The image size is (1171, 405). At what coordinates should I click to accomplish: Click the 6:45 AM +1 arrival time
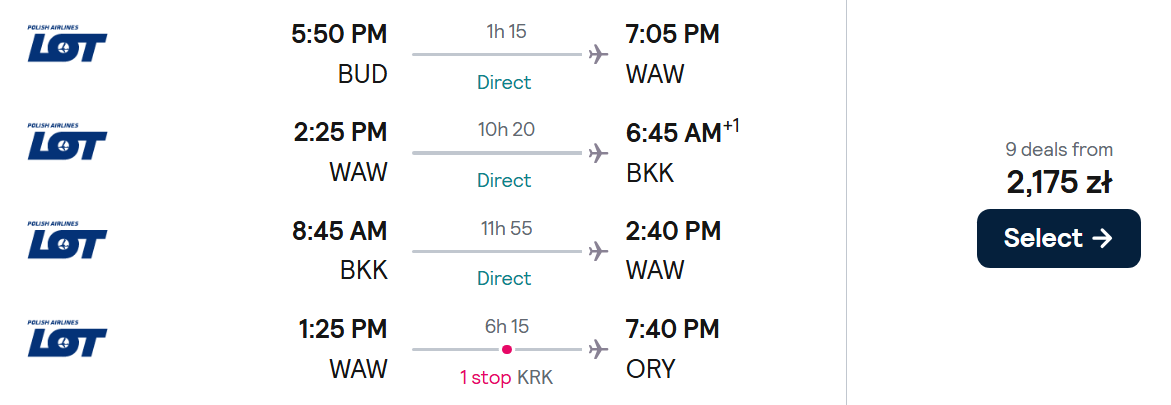(x=683, y=132)
